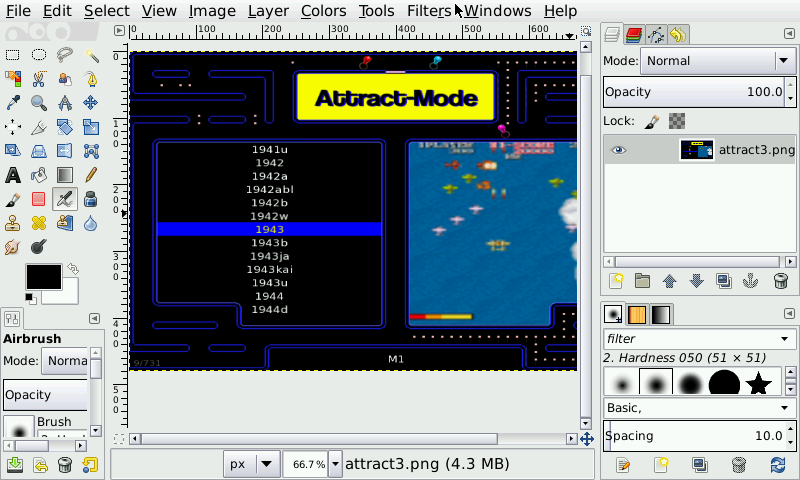
Task: Click the black foreground color swatch
Action: tap(44, 277)
